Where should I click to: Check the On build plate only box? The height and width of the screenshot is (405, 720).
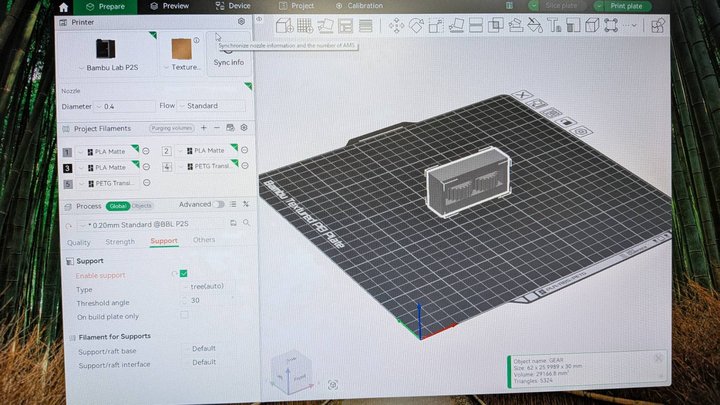[184, 315]
